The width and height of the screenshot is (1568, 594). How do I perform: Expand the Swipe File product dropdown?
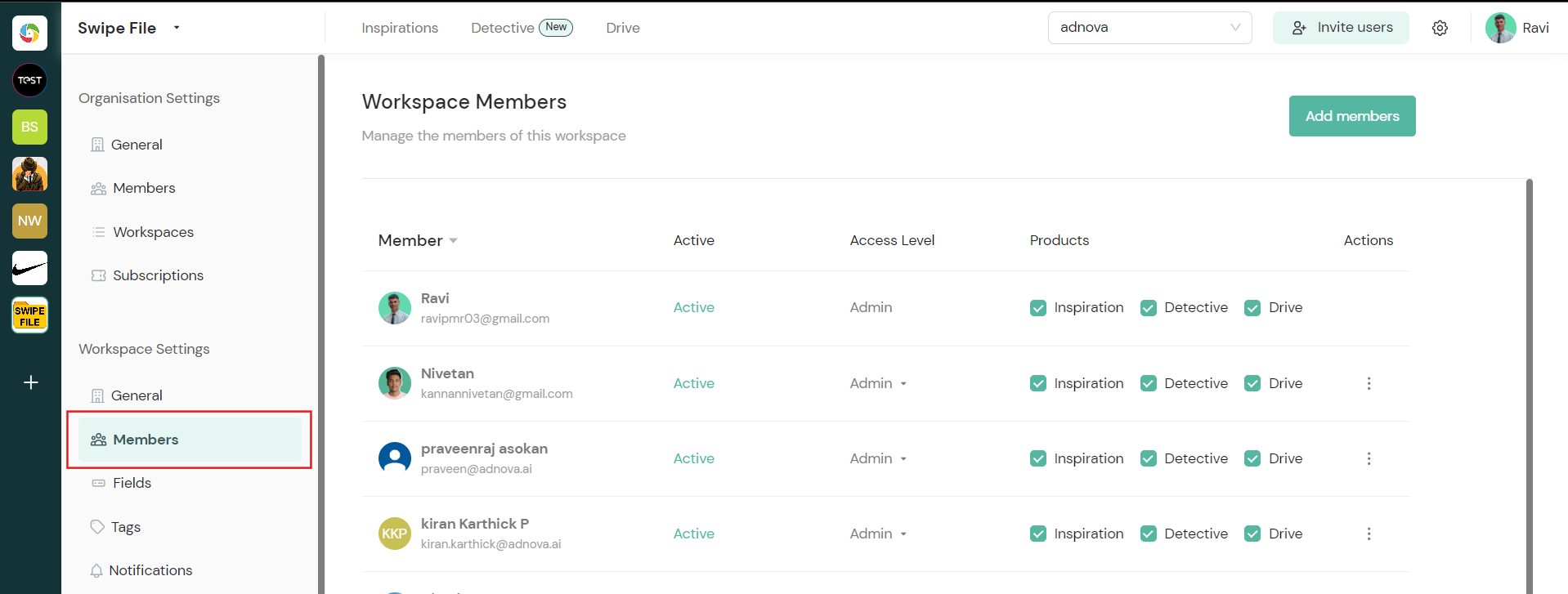(176, 28)
